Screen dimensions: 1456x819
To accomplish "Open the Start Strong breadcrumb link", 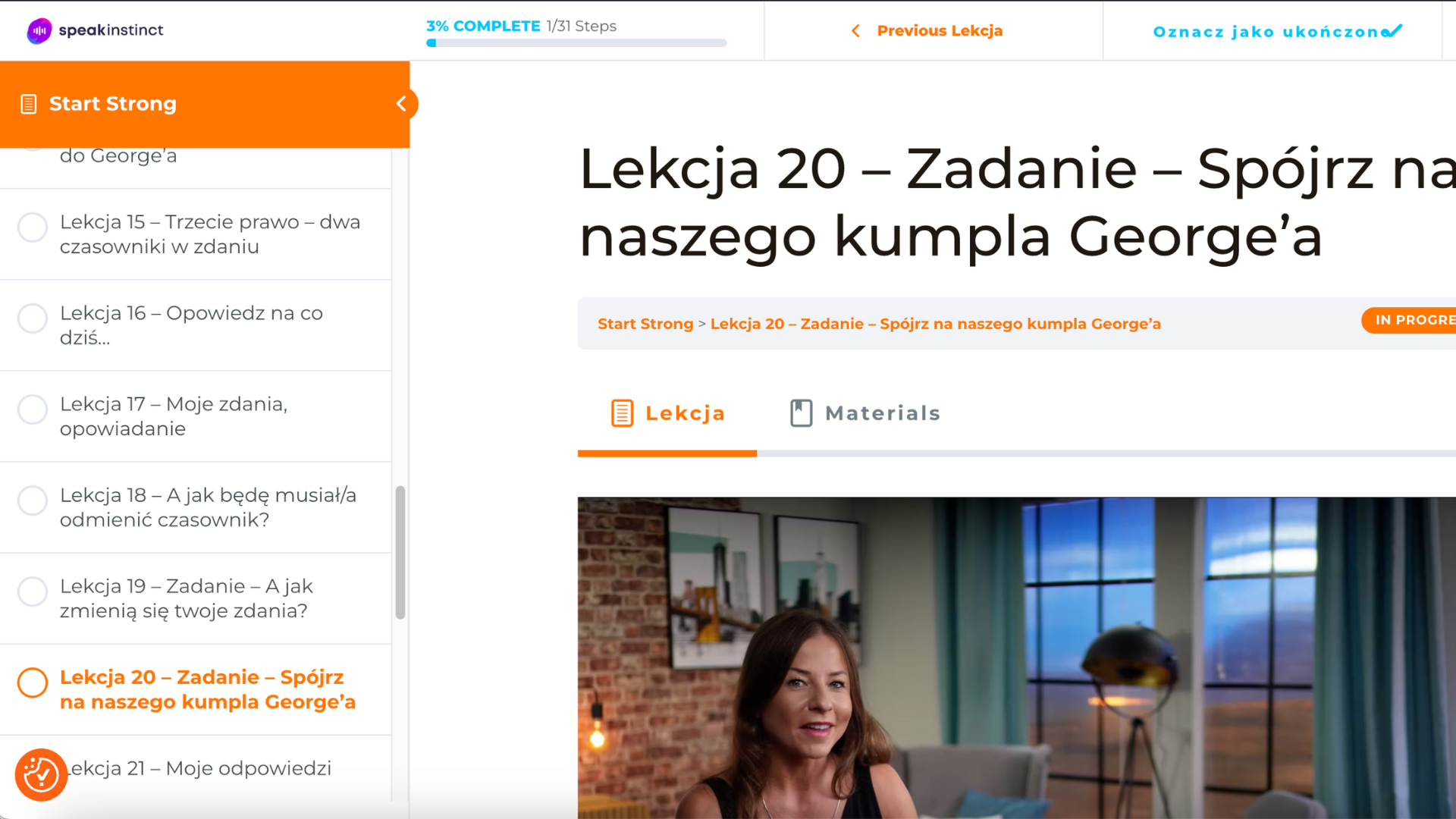I will 645,324.
